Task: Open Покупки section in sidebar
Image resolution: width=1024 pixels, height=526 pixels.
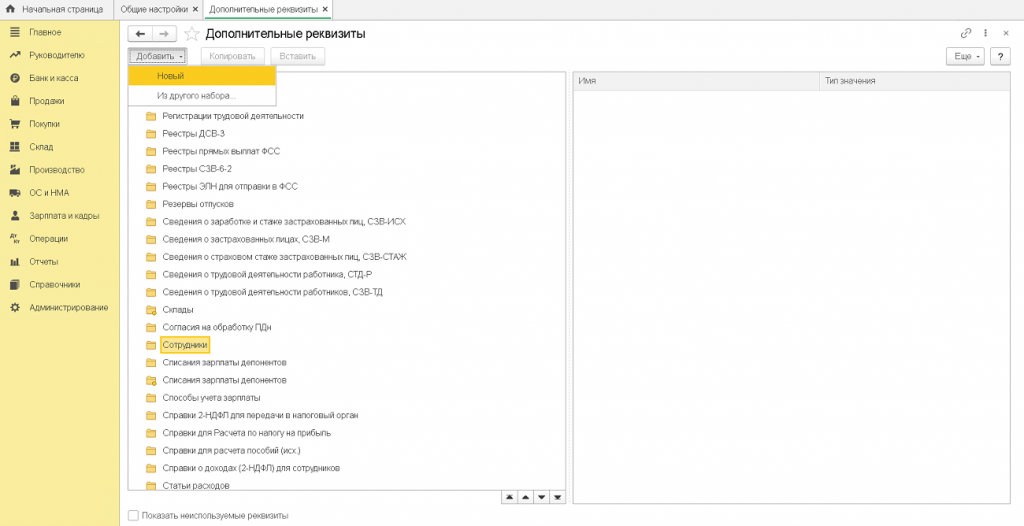Action: [x=44, y=124]
